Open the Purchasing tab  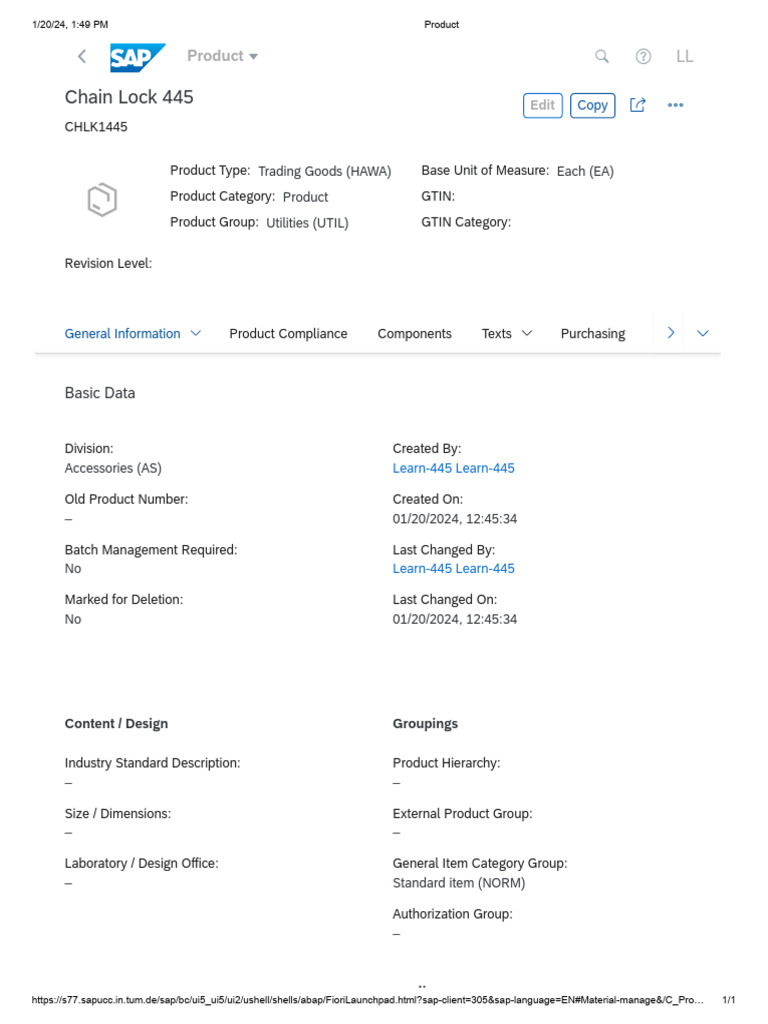tap(592, 334)
